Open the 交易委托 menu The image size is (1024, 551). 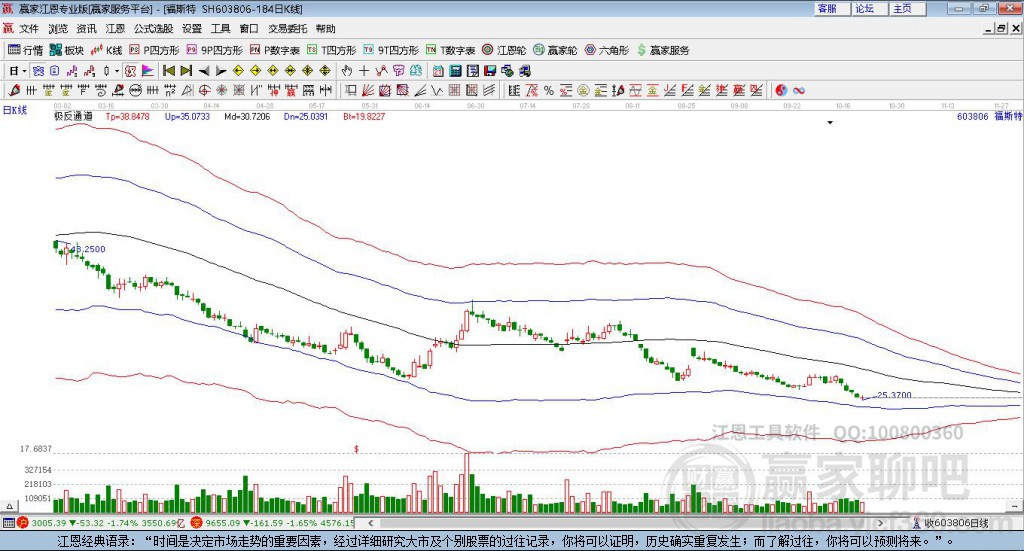tap(287, 29)
